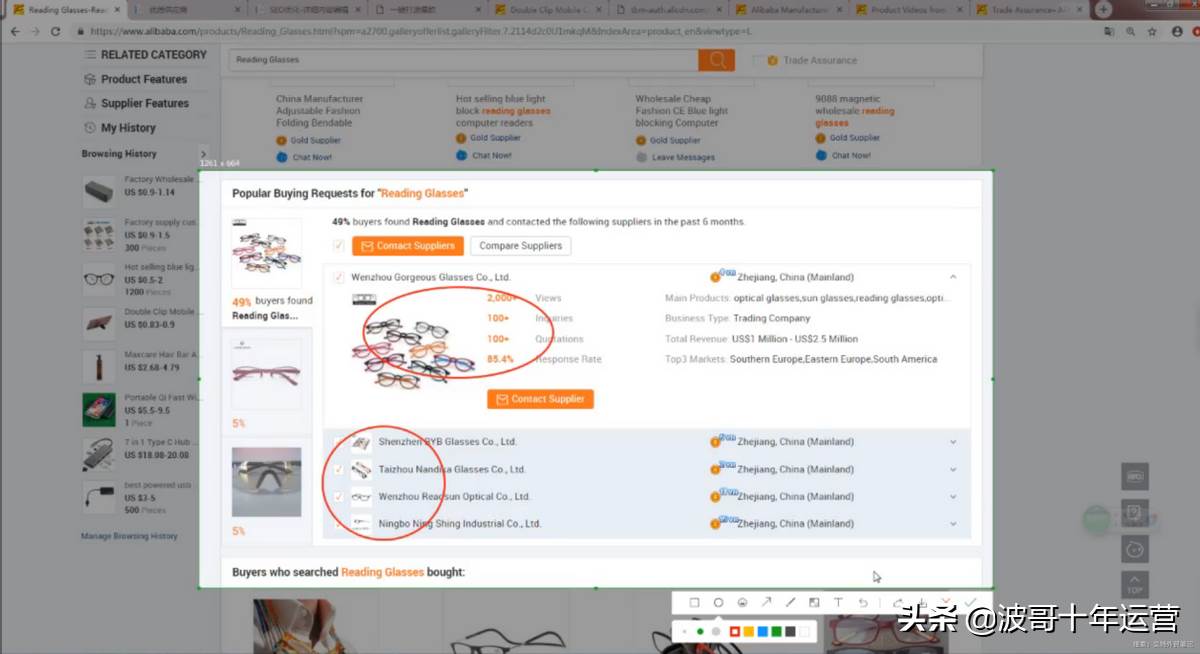This screenshot has width=1200, height=654.
Task: Open the Manage Browsing History link
Action: (x=129, y=536)
